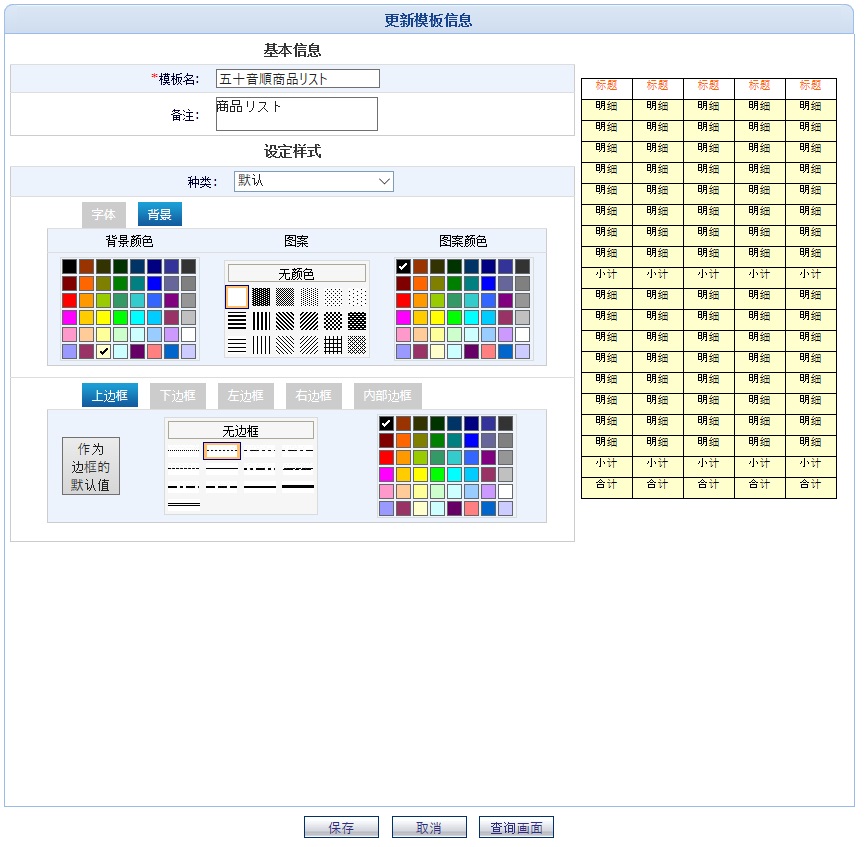The width and height of the screenshot is (868, 847).
Task: Choose the 50% fine gray dot pattern
Action: pyautogui.click(x=285, y=297)
